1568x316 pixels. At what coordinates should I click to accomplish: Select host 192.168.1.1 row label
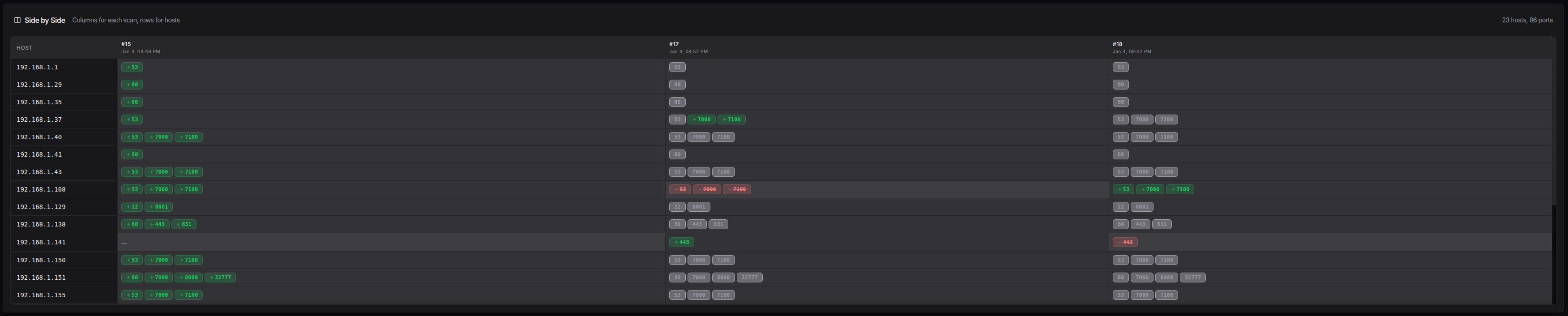(37, 67)
